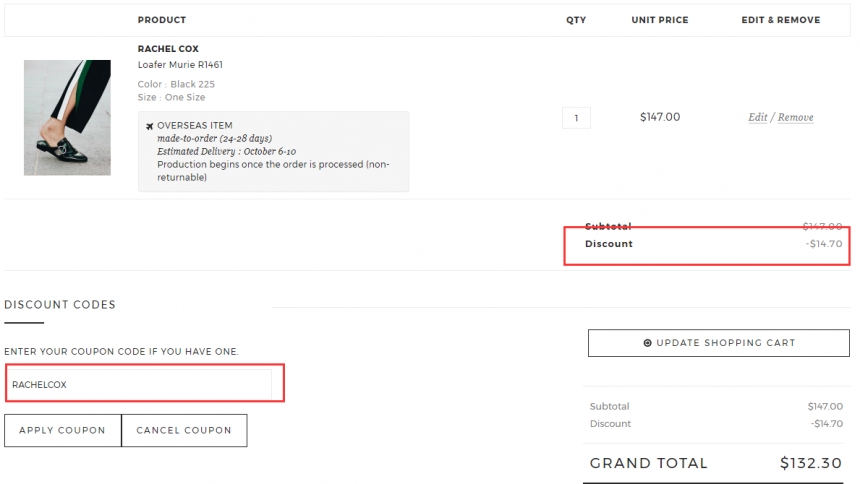Open the RACHEL COX brand name link
The image size is (860, 484).
pos(168,49)
